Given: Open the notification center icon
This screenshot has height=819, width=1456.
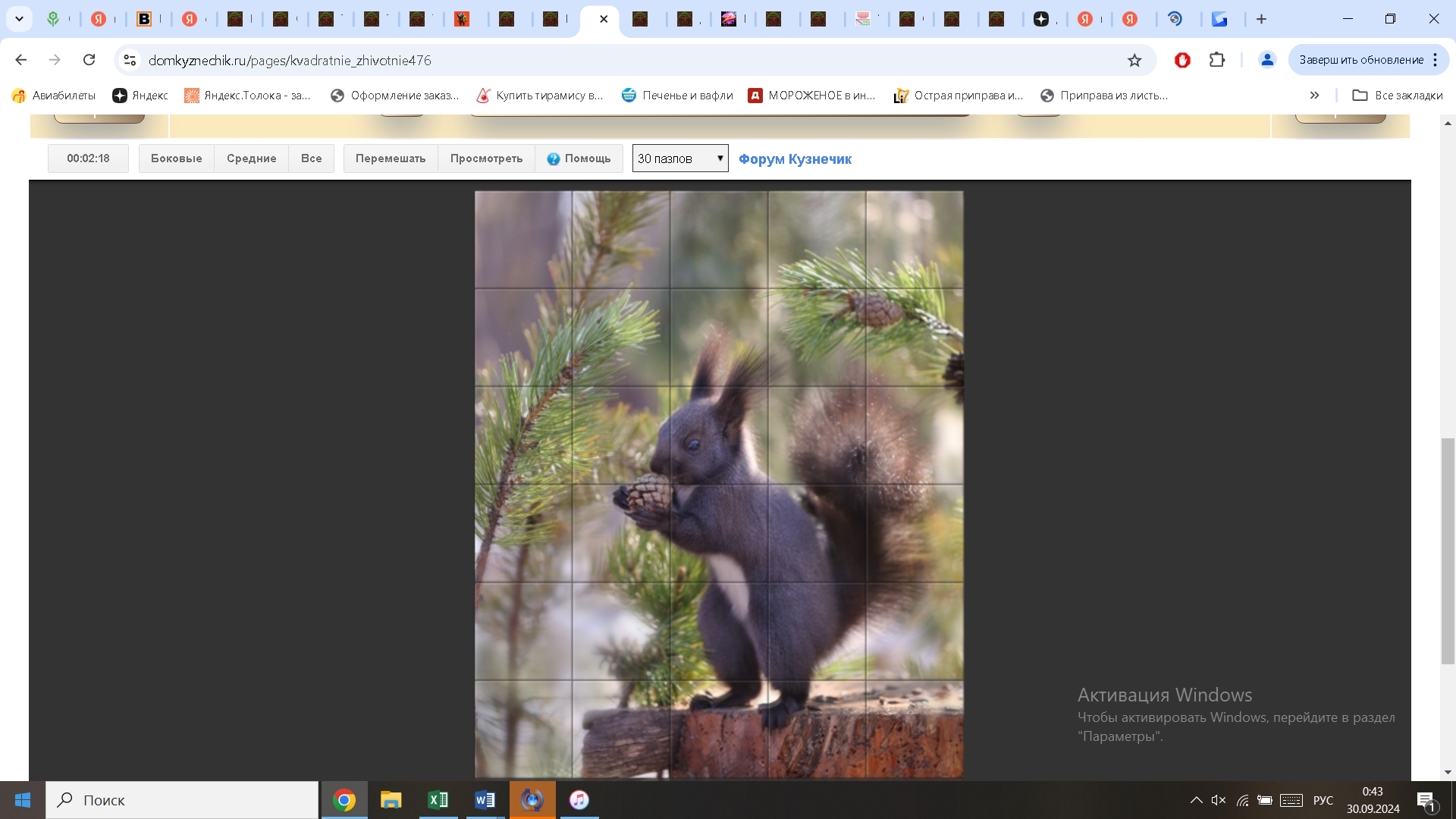Looking at the screenshot, I should (x=1426, y=800).
